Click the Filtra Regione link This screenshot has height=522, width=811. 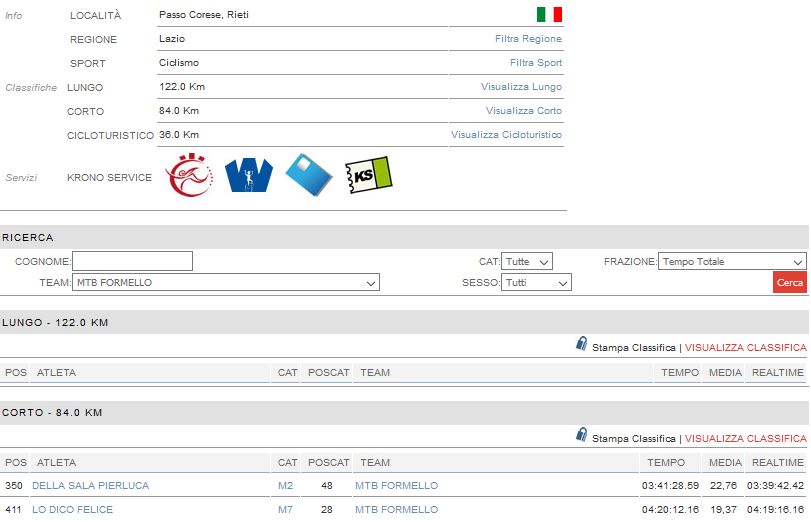coord(528,39)
